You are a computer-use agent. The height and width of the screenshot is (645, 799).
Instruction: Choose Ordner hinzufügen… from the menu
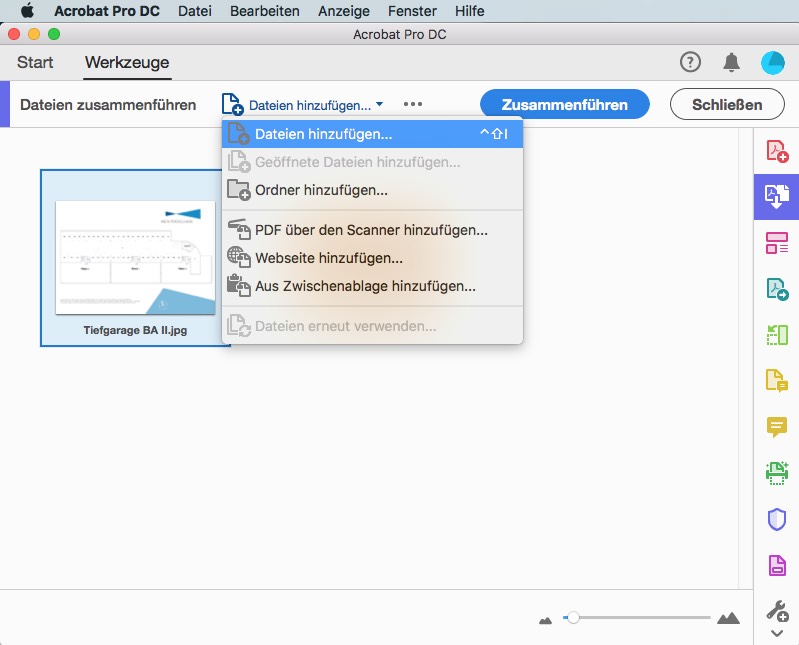(372, 190)
